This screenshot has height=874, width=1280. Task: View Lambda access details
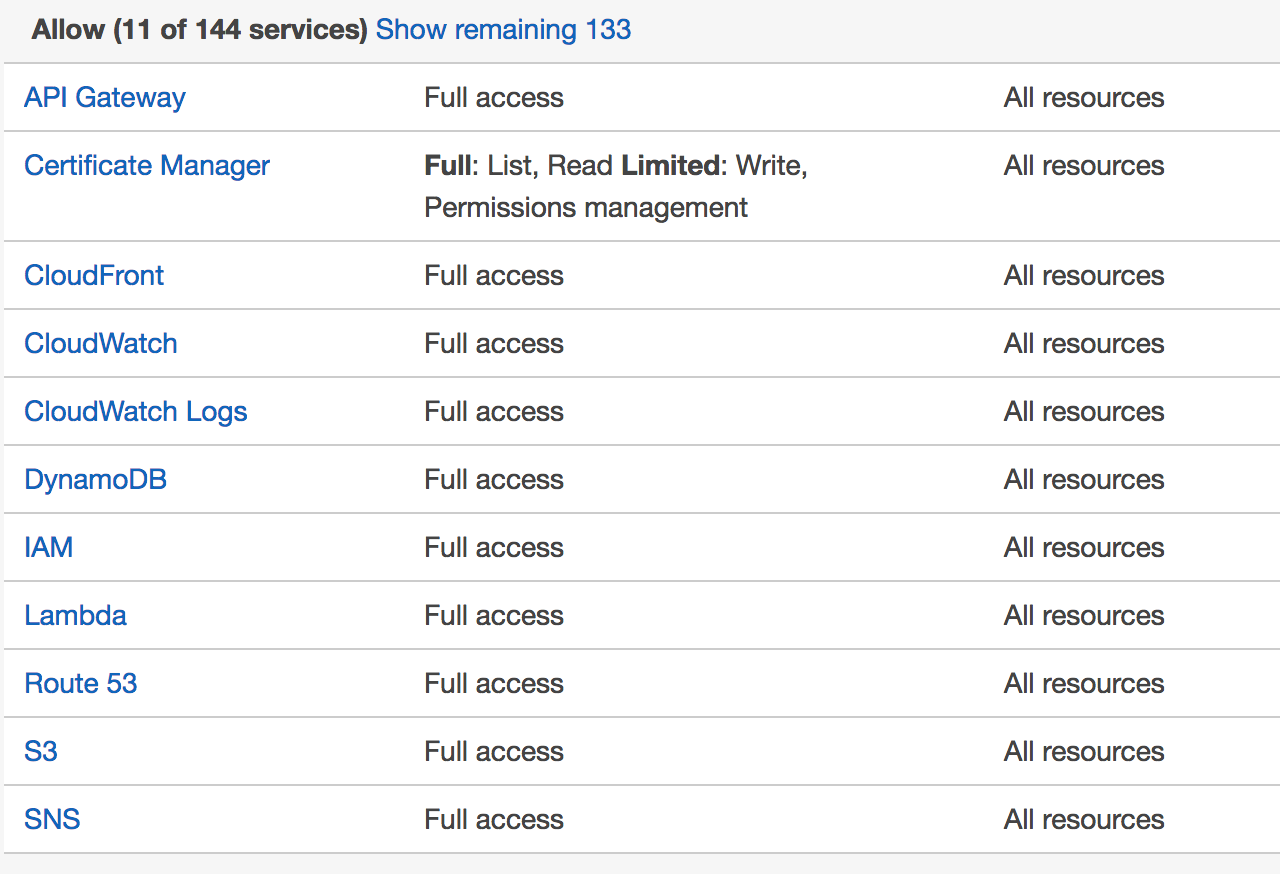(x=75, y=615)
